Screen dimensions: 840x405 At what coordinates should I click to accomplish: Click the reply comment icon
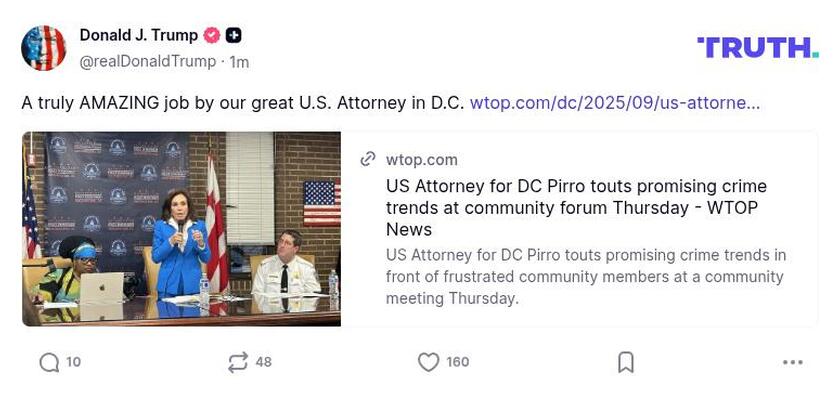[49, 362]
